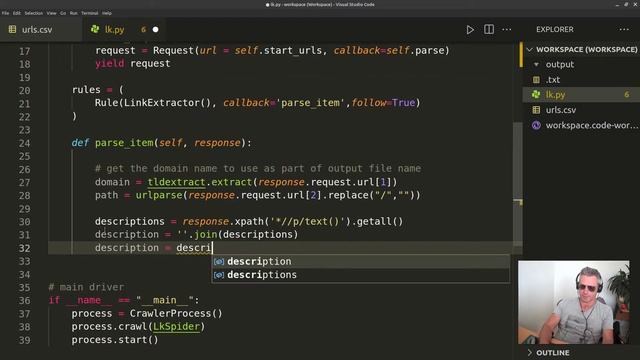The image size is (640, 360).
Task: Click line number 24 in gutter
Action: (24, 143)
